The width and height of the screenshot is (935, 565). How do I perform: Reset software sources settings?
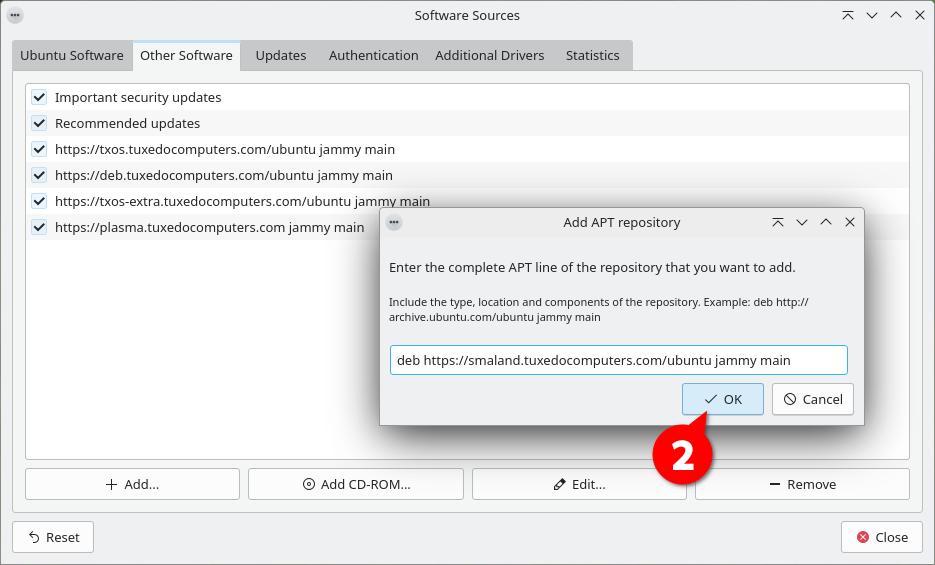[53, 537]
